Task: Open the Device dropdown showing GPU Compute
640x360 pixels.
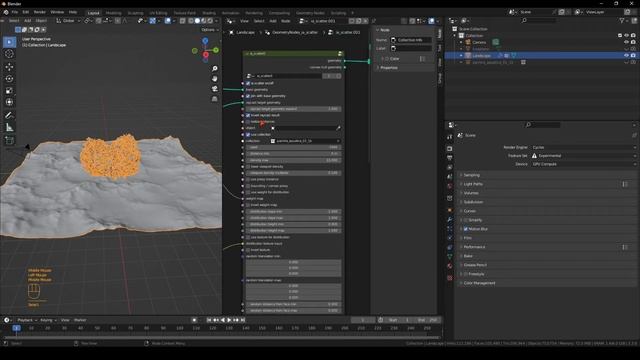Action: [x=584, y=164]
